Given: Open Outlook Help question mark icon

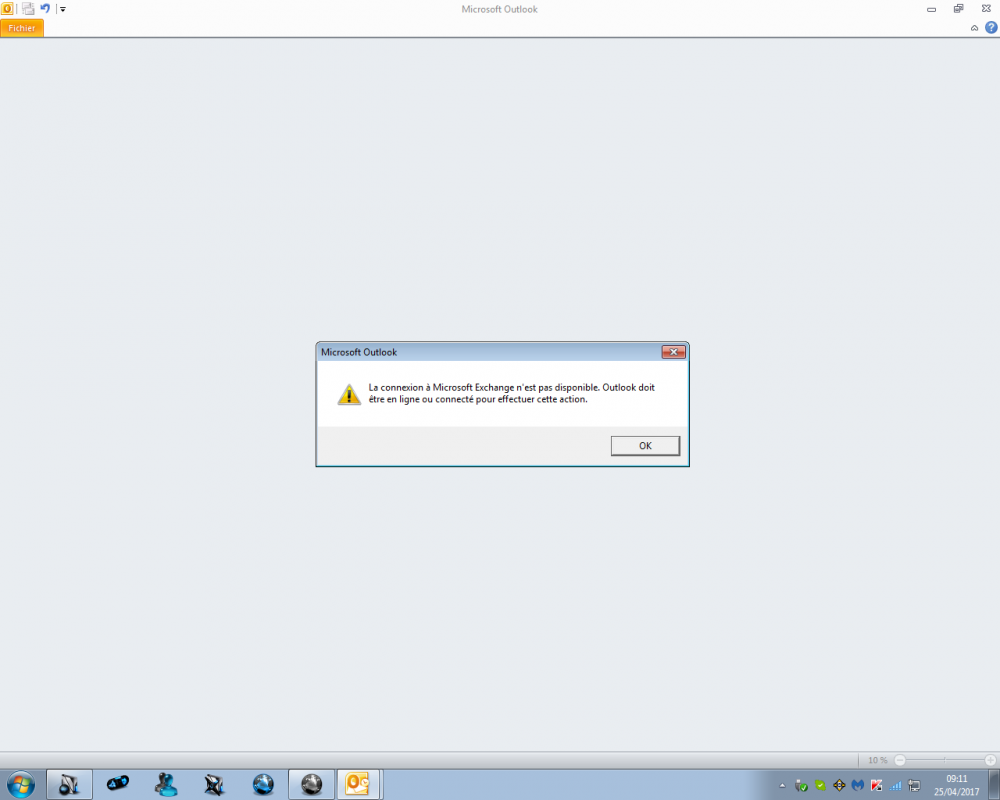Looking at the screenshot, I should 990,27.
